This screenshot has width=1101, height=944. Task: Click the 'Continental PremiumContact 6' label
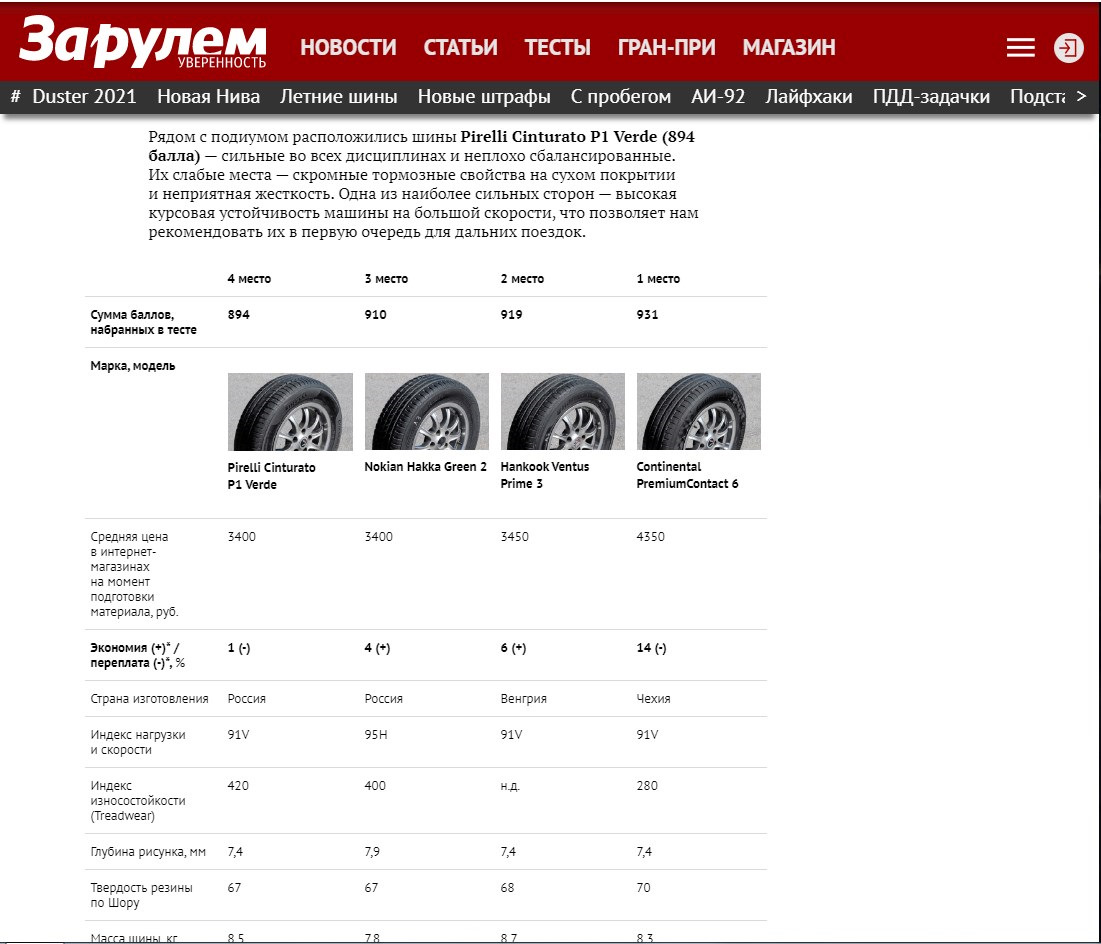(687, 475)
